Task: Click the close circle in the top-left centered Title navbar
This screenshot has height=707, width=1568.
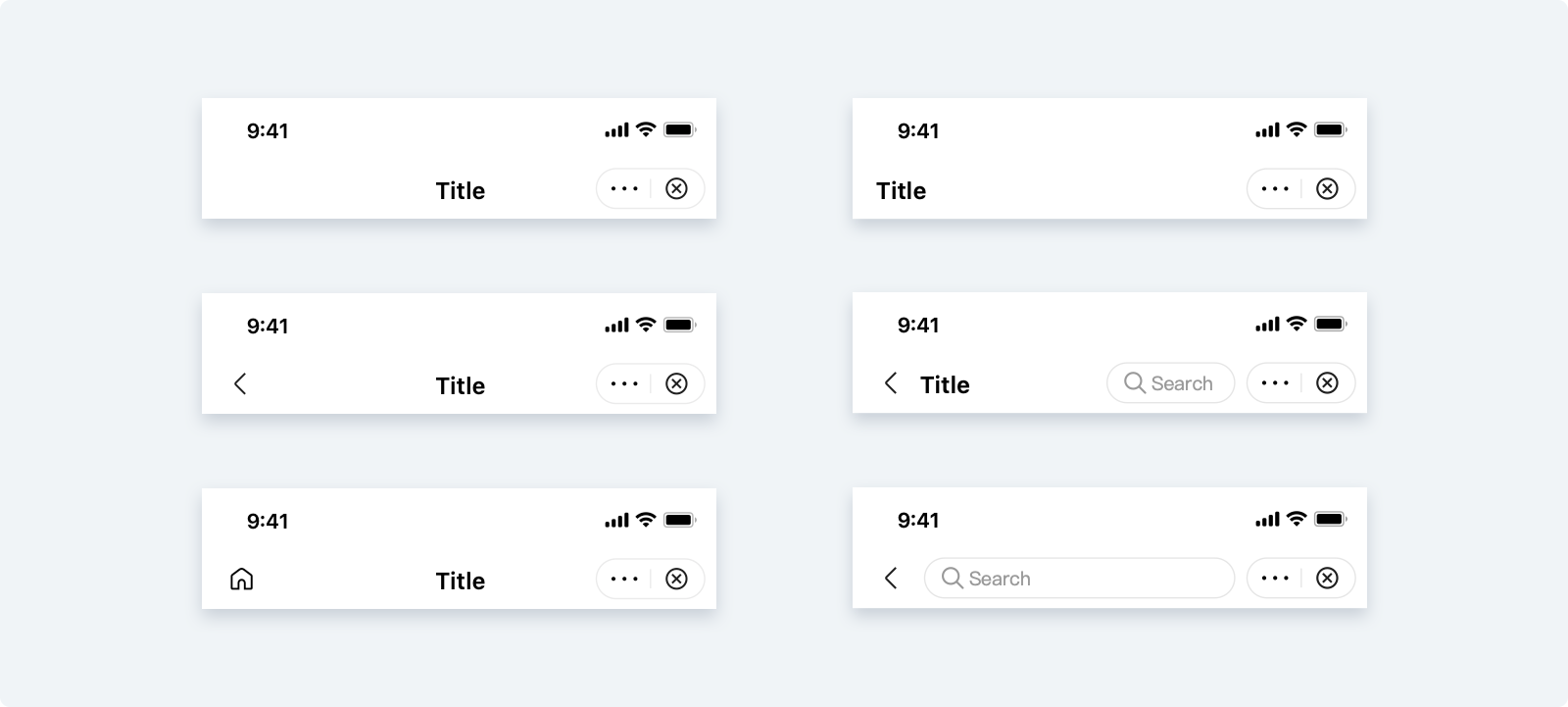Action: point(676,189)
